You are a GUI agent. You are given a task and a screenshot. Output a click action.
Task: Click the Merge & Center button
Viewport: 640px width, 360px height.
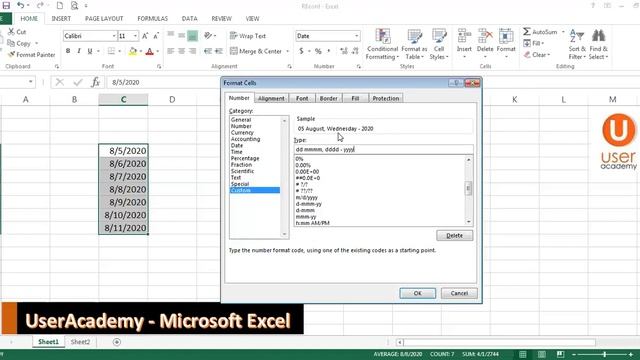pyautogui.click(x=256, y=51)
